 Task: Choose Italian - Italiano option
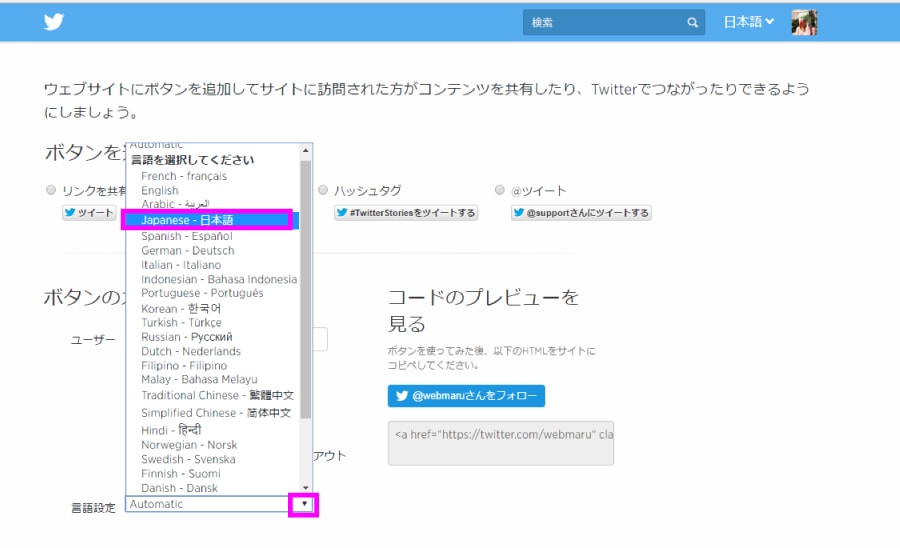click(x=212, y=265)
